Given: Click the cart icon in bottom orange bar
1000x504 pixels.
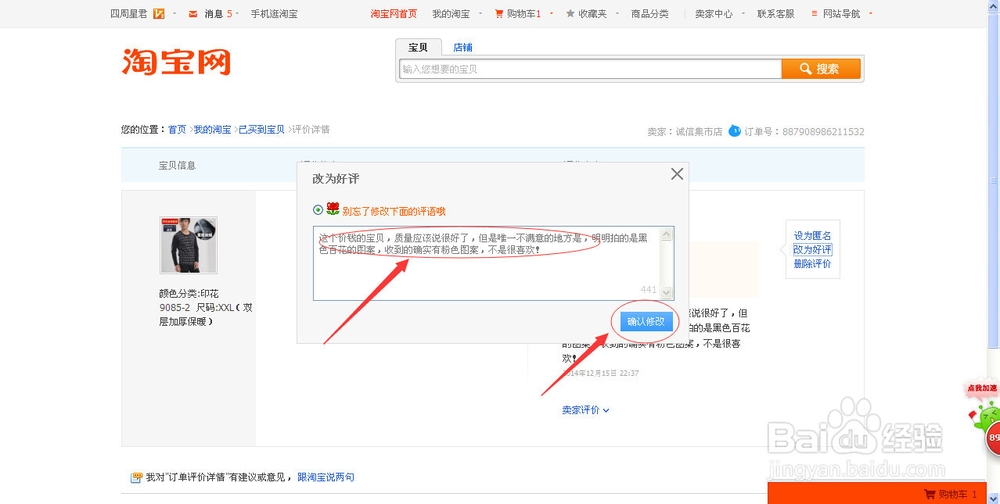Looking at the screenshot, I should click(930, 494).
